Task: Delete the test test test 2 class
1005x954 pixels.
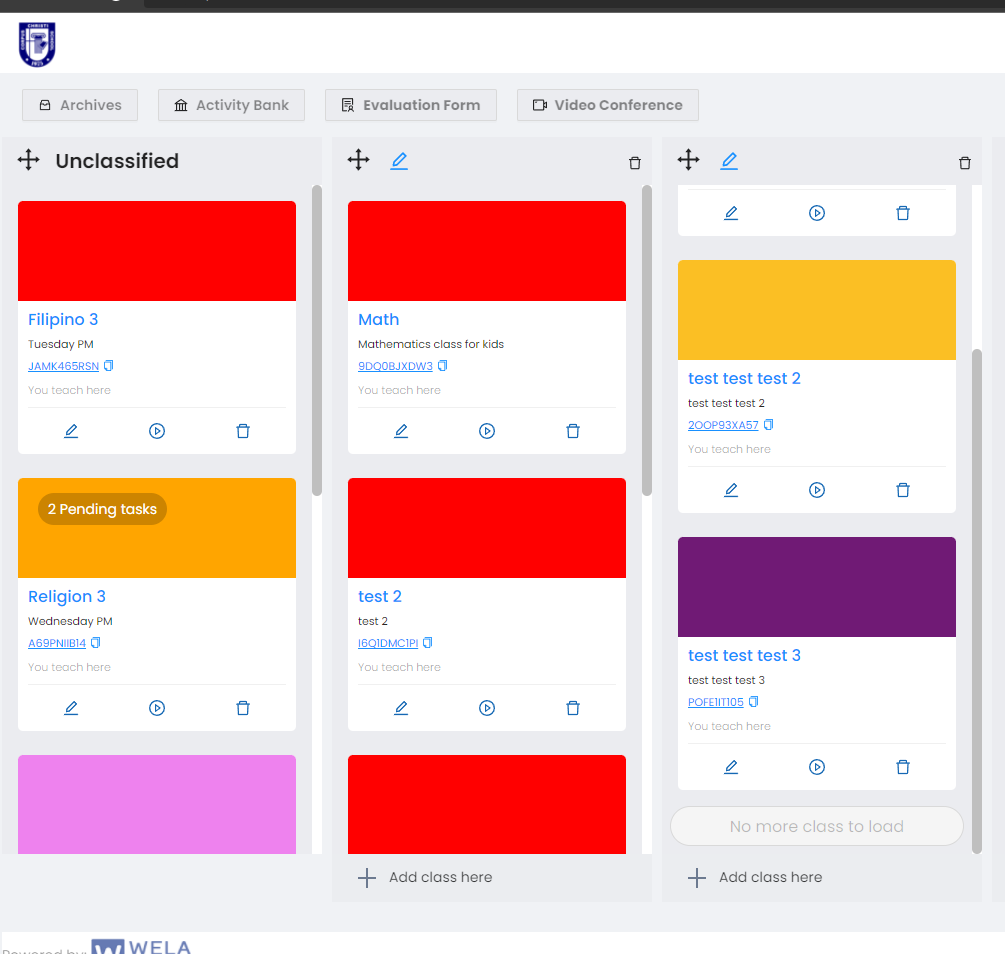Action: click(x=903, y=490)
